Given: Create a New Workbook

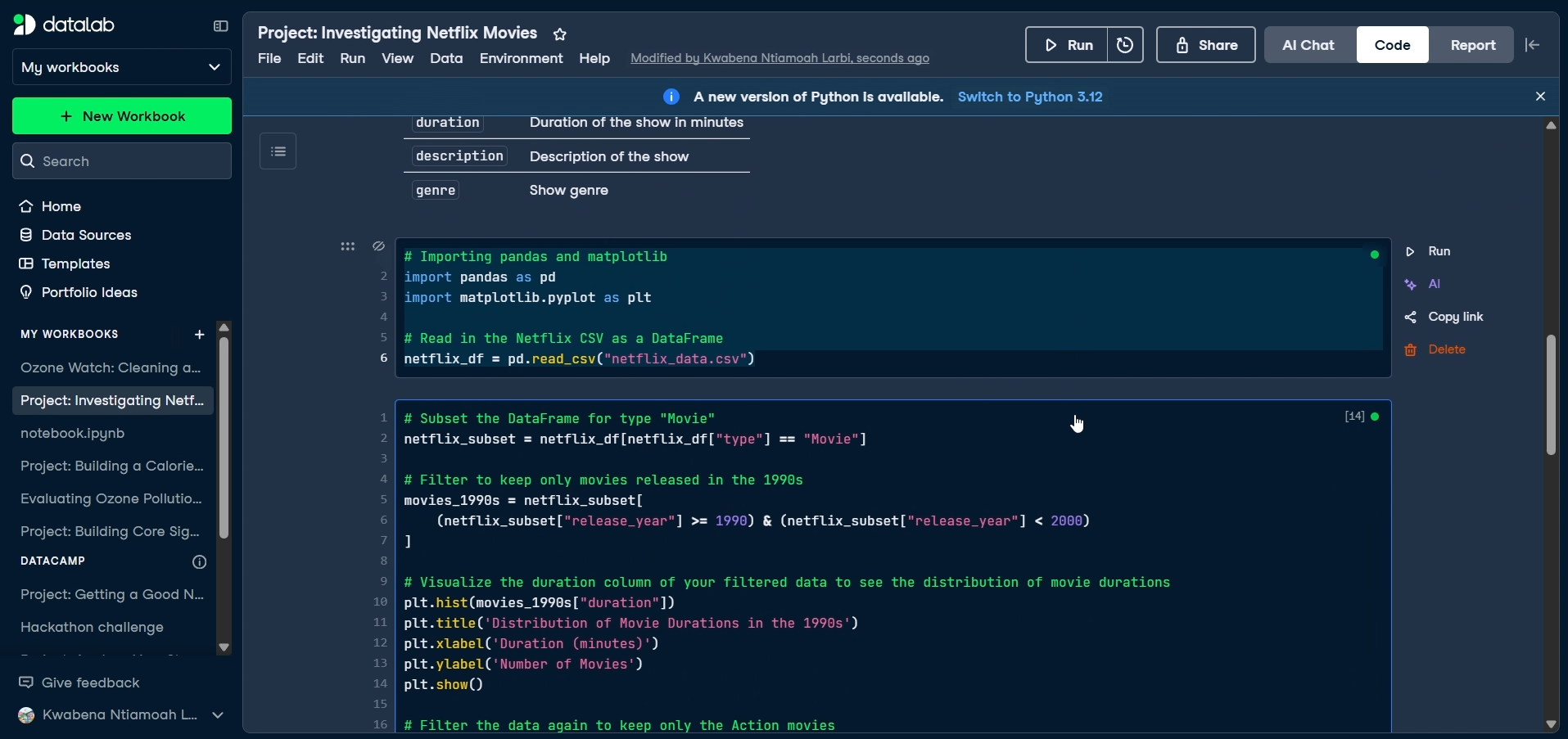Looking at the screenshot, I should tap(122, 116).
